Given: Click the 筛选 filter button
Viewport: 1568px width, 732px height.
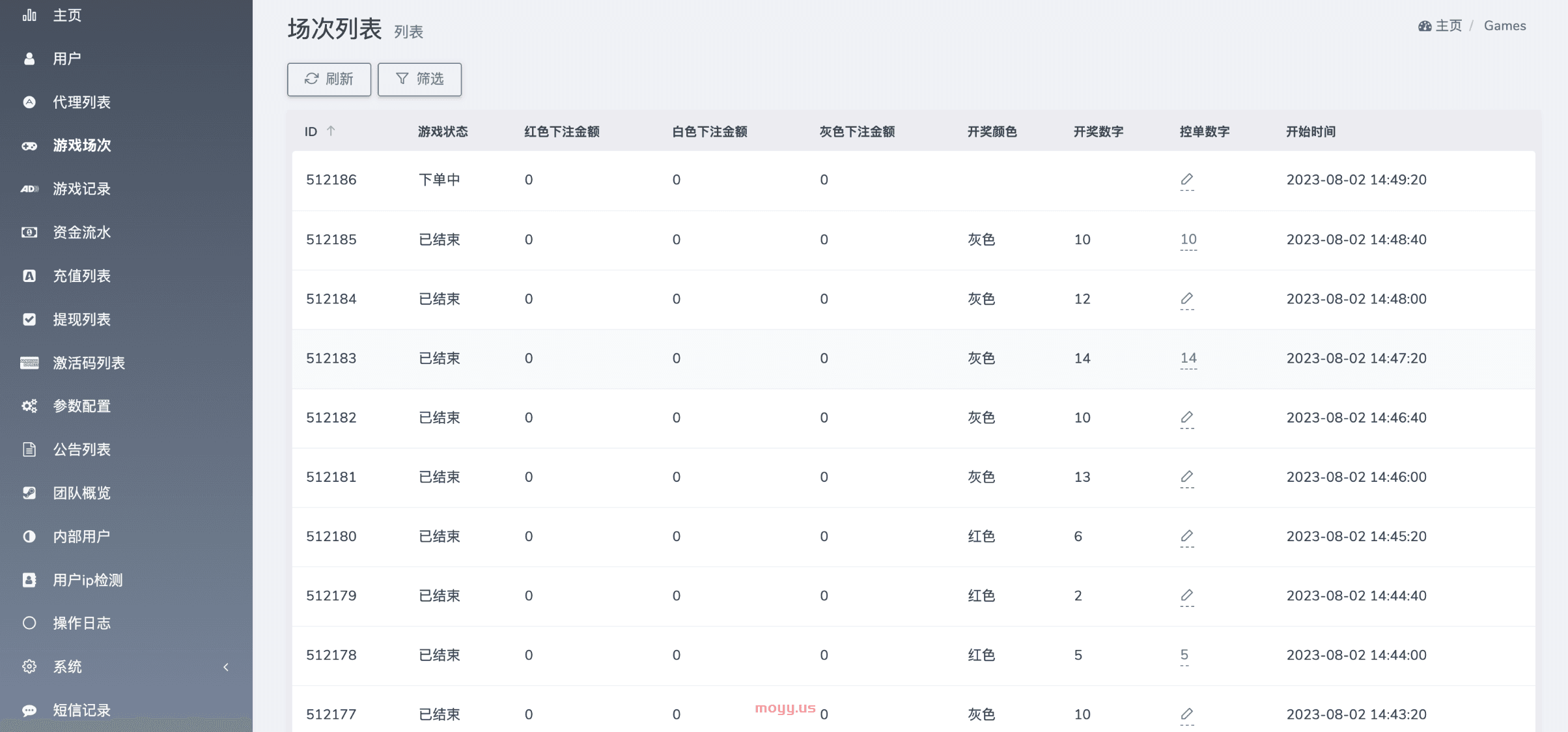Looking at the screenshot, I should pyautogui.click(x=419, y=79).
